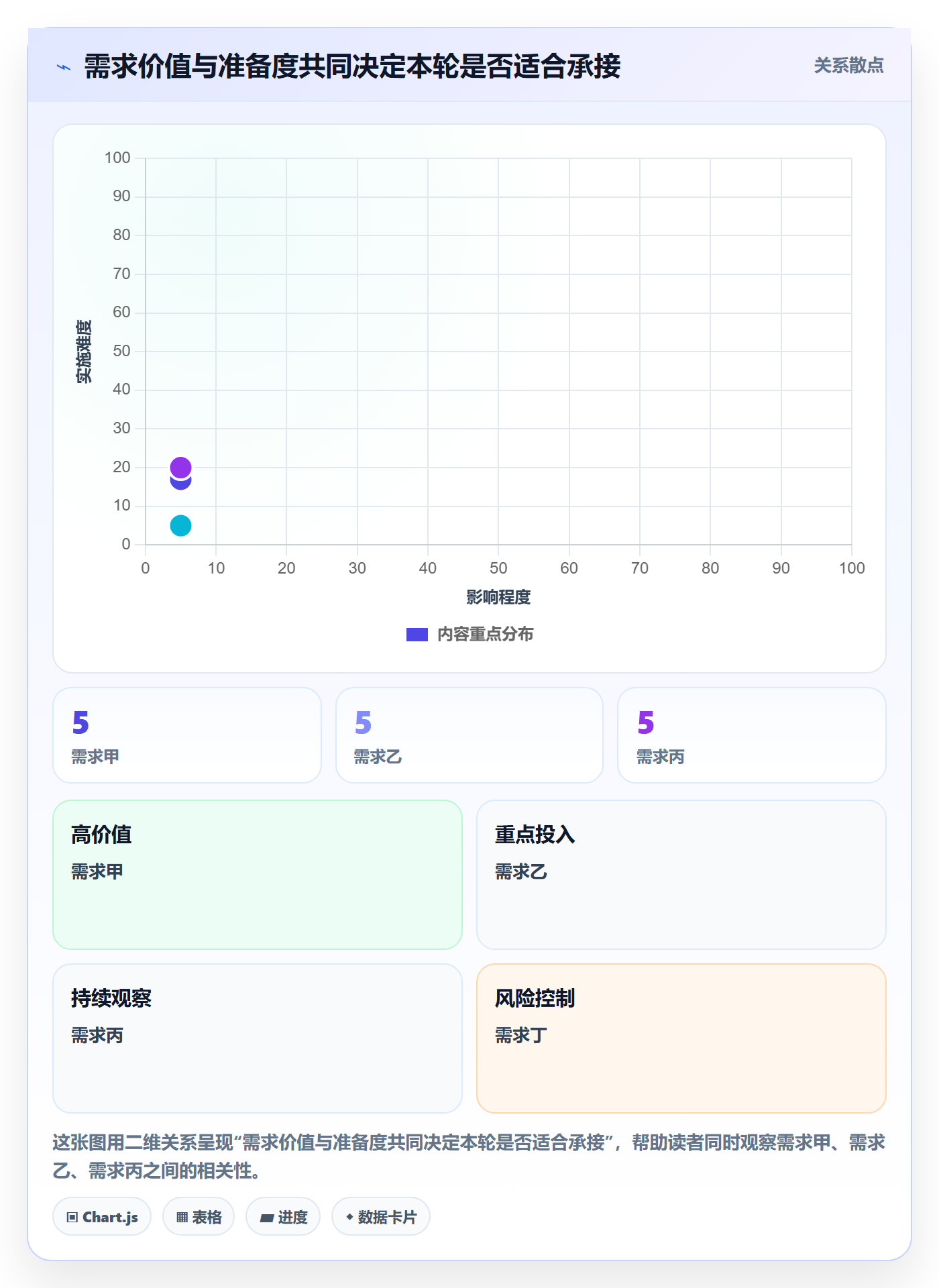Select the 需求甲 stat card
939x1288 pixels.
pyautogui.click(x=187, y=735)
